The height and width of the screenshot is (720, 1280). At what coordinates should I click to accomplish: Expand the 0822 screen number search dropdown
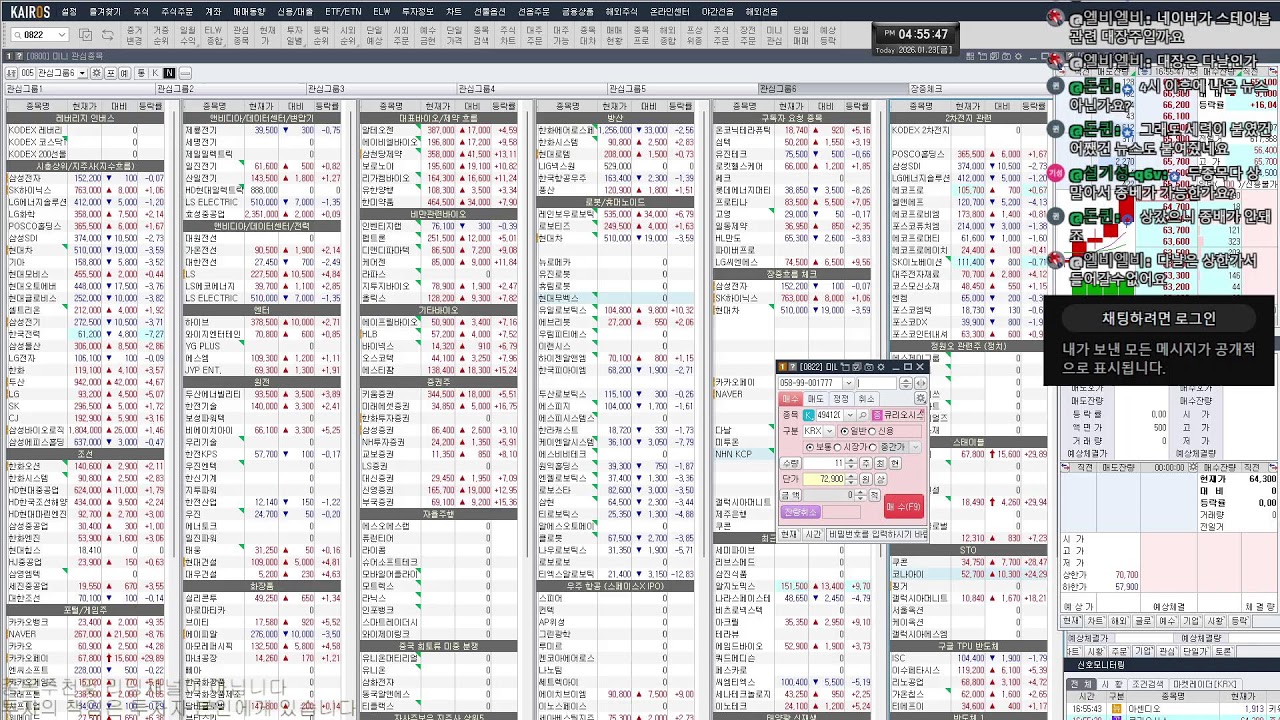click(x=61, y=34)
